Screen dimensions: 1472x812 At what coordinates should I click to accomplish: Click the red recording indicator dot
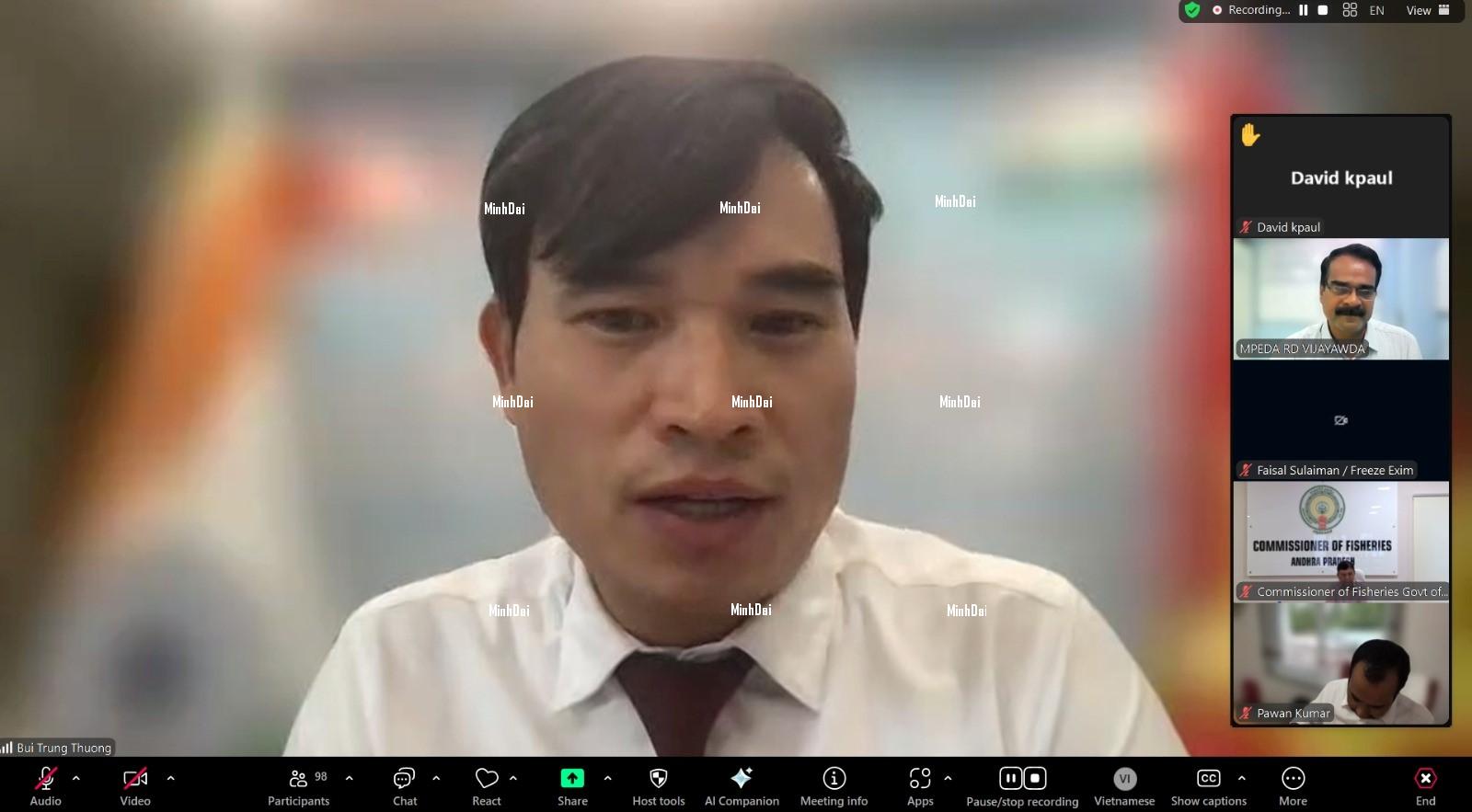point(1217,10)
